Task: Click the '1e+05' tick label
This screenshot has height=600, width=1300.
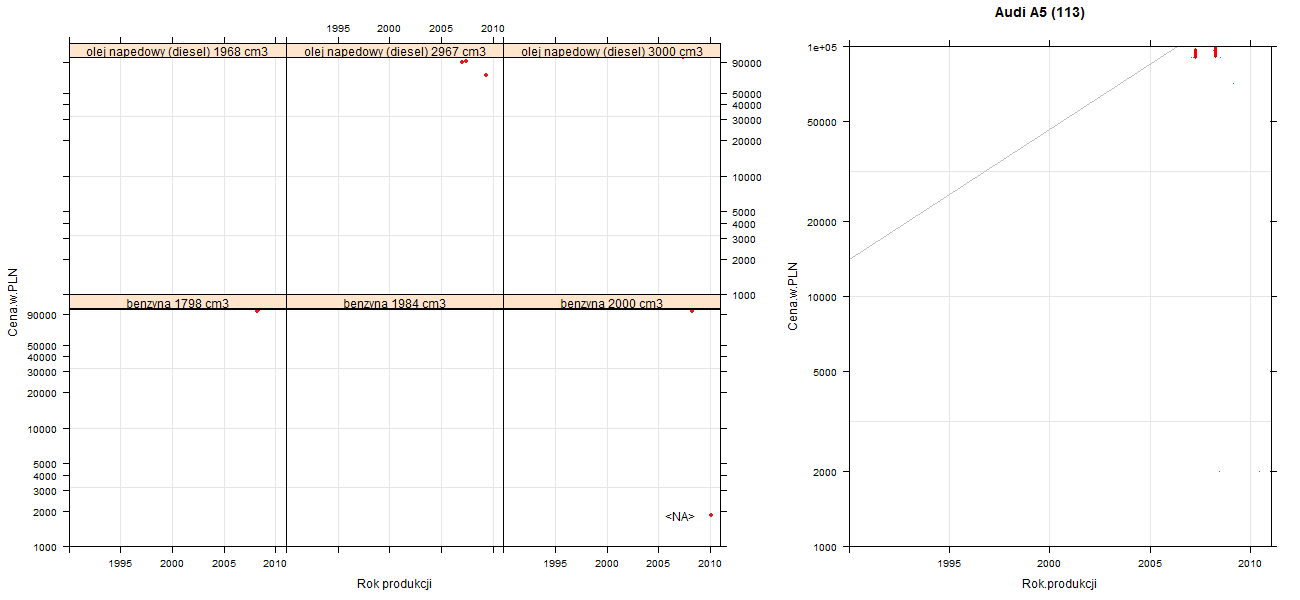Action: point(823,47)
